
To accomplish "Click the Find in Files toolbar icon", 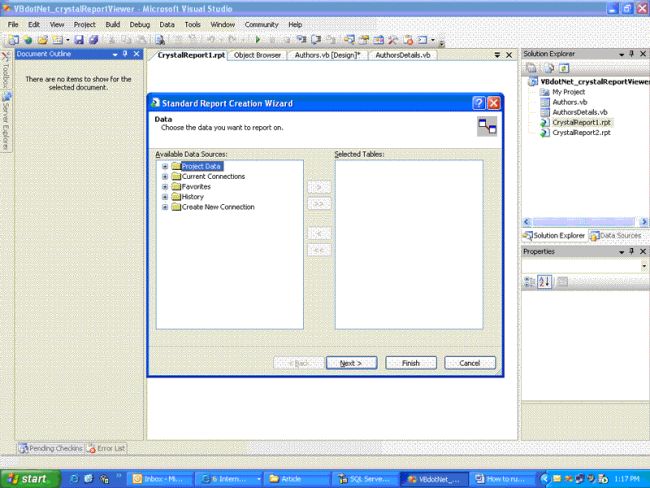I will 160,40.
